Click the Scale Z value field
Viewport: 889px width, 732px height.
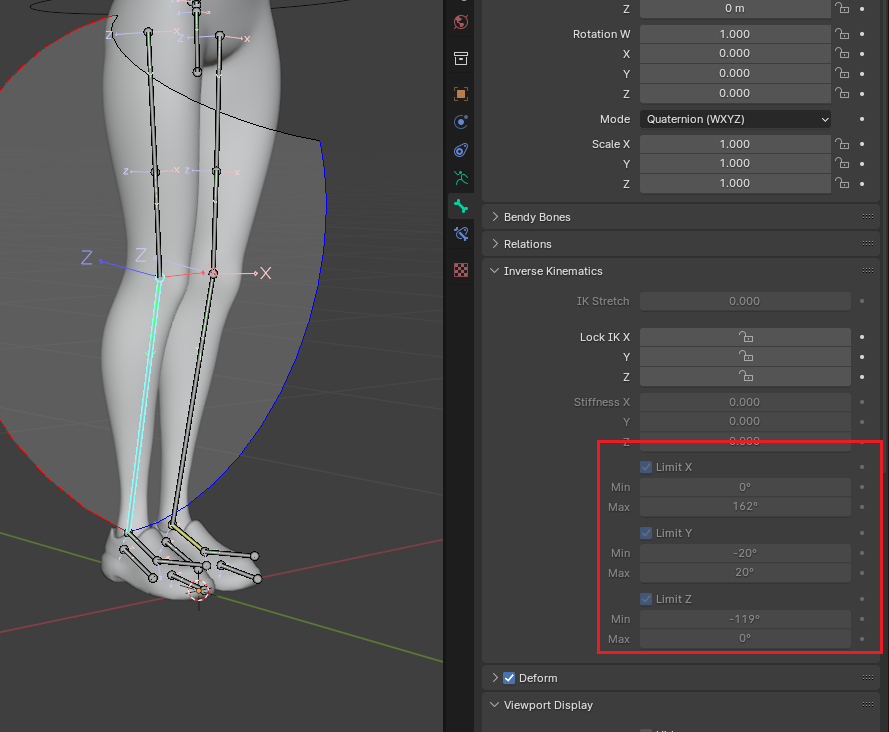735,183
